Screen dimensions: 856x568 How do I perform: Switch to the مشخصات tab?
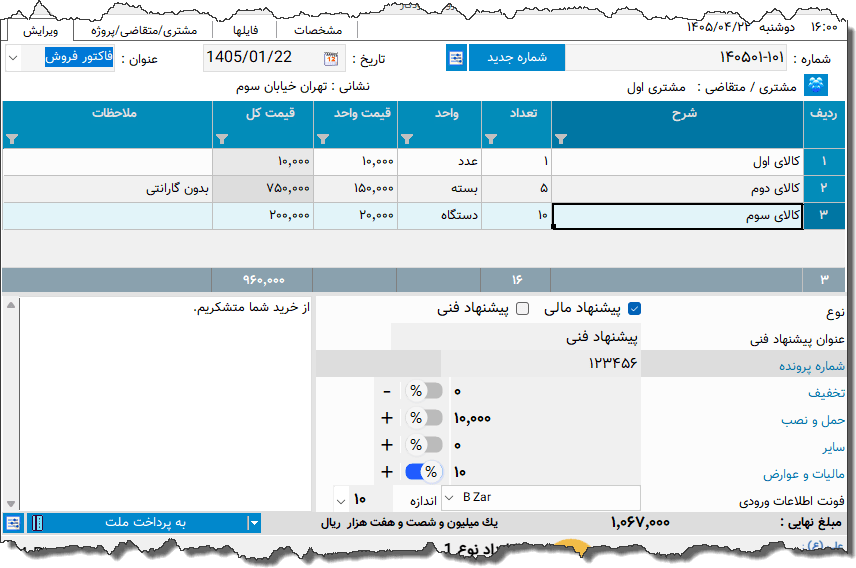click(x=318, y=31)
